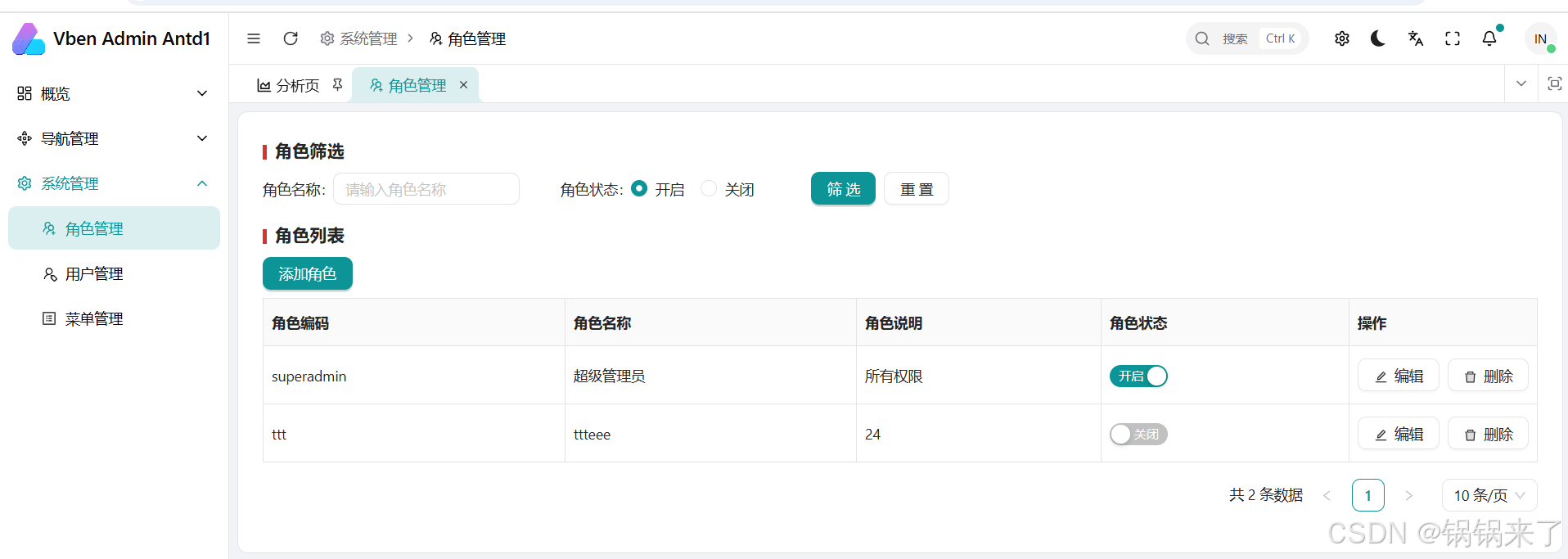Click the 重置 button
This screenshot has height=559, width=1568.
(917, 189)
